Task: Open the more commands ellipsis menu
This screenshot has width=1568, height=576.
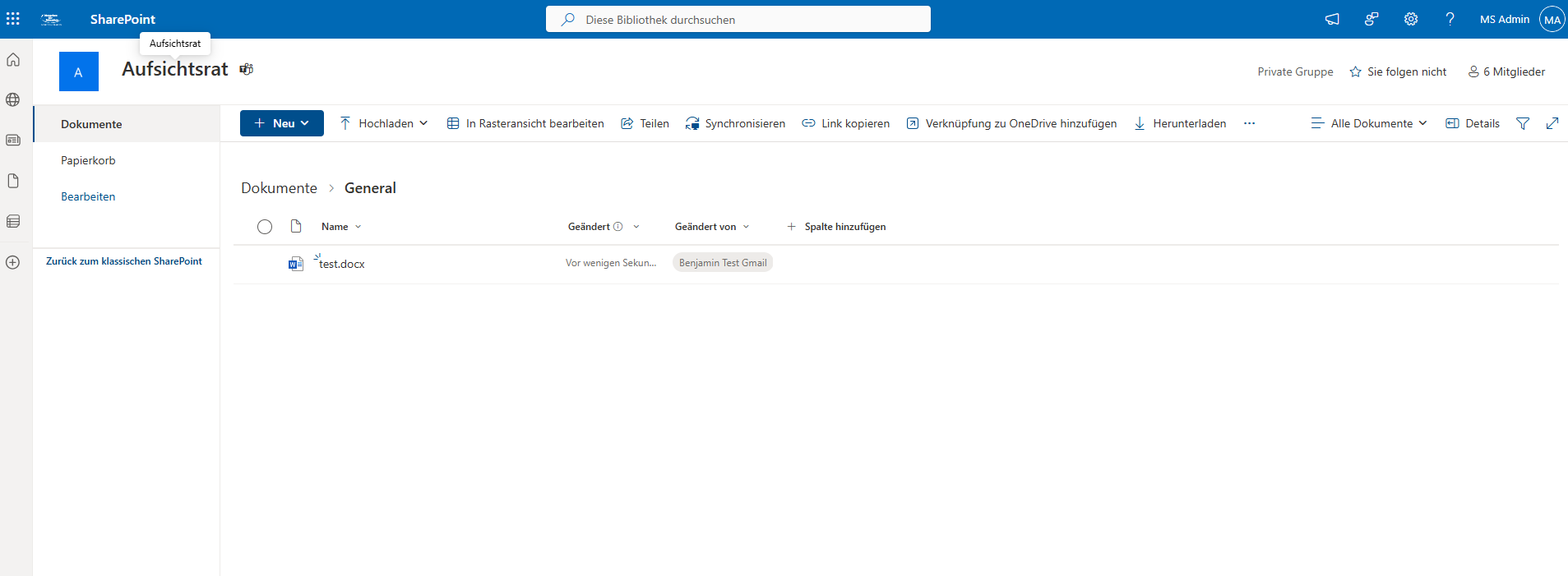Action: coord(1249,123)
